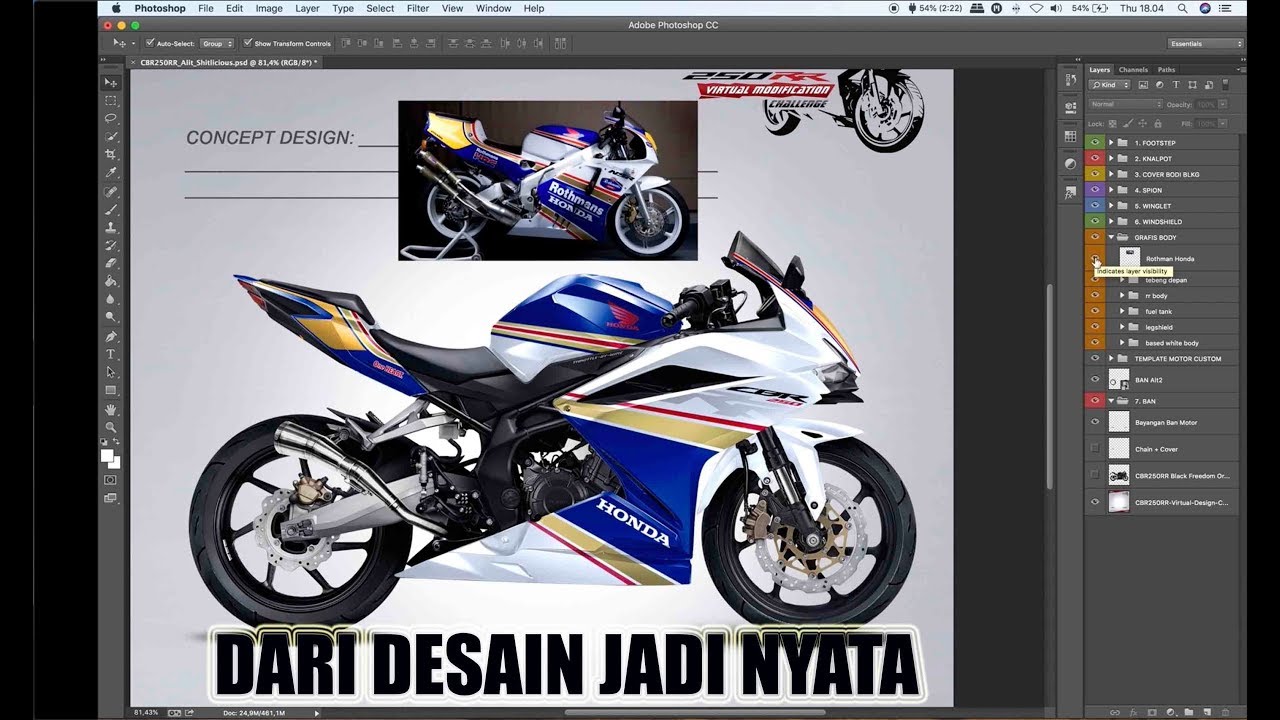Switch to the Channels tab
The height and width of the screenshot is (720, 1280).
(1133, 70)
